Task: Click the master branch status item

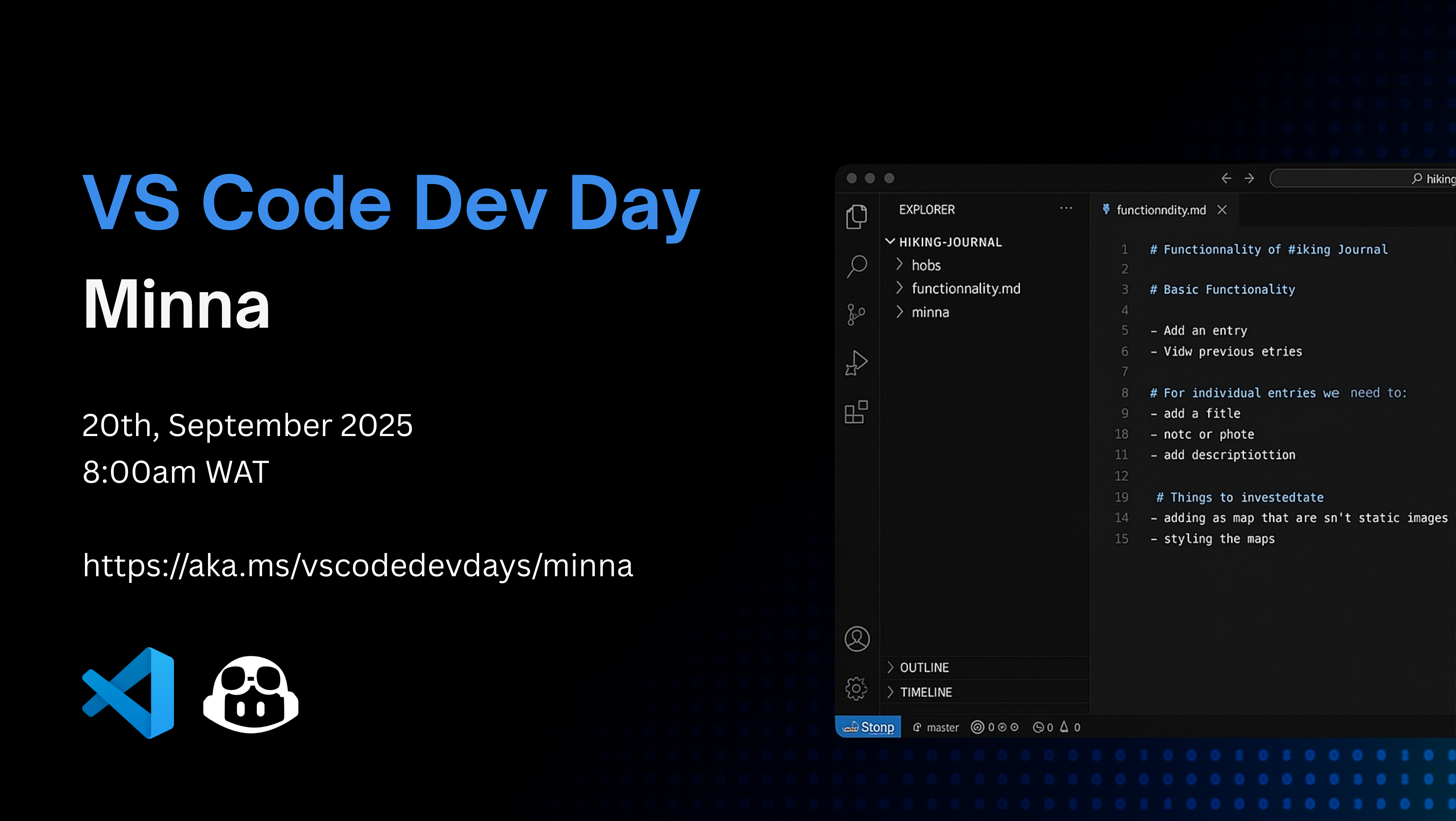Action: (x=937, y=728)
